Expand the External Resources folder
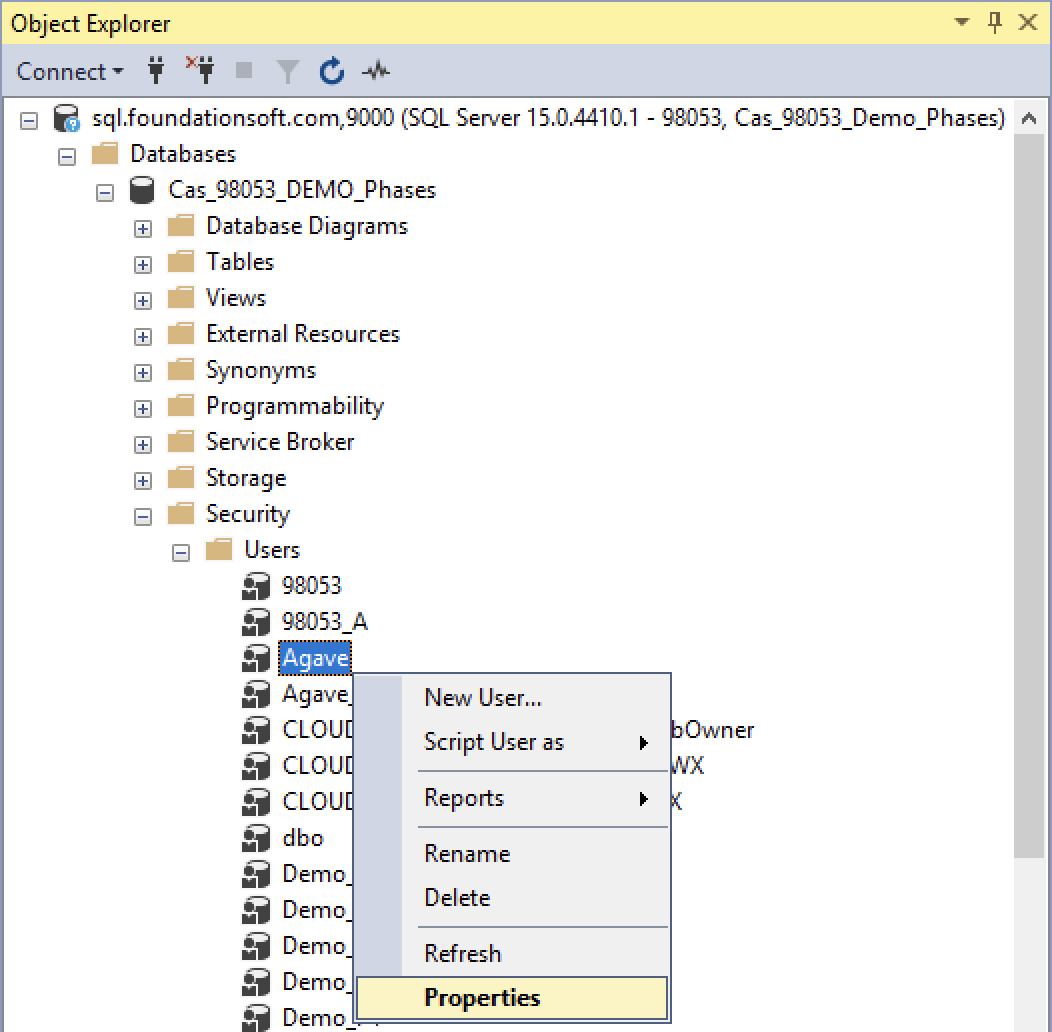Viewport: 1052px width, 1032px height. 142,337
